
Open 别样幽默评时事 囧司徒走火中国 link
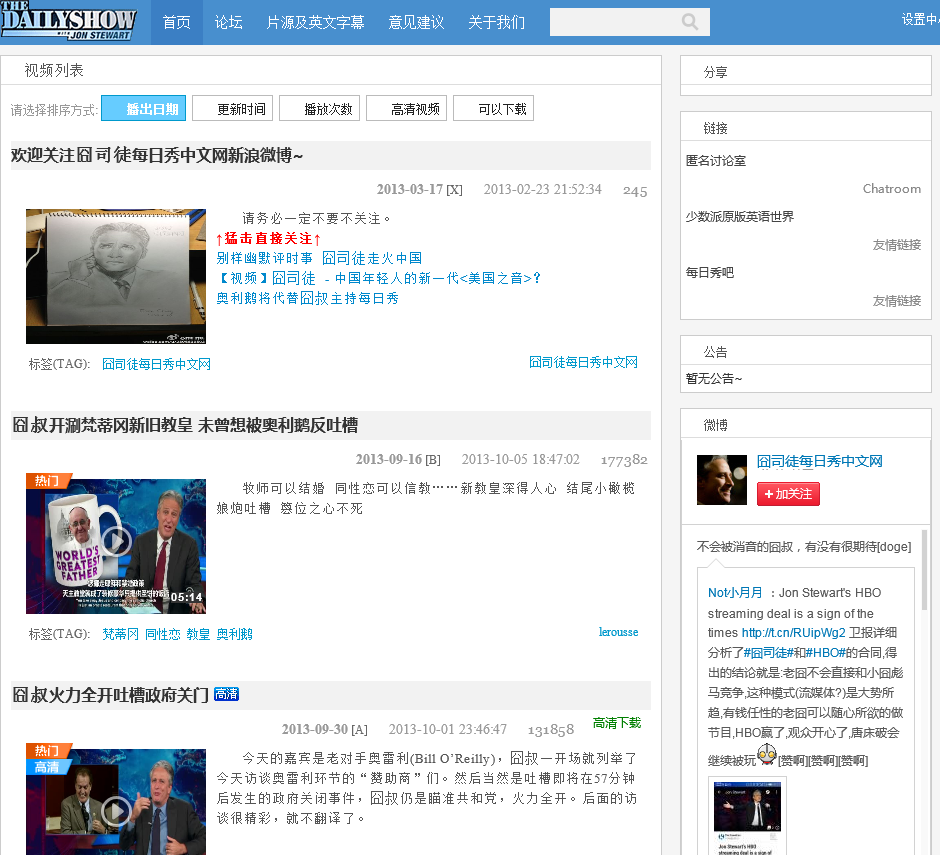click(319, 258)
